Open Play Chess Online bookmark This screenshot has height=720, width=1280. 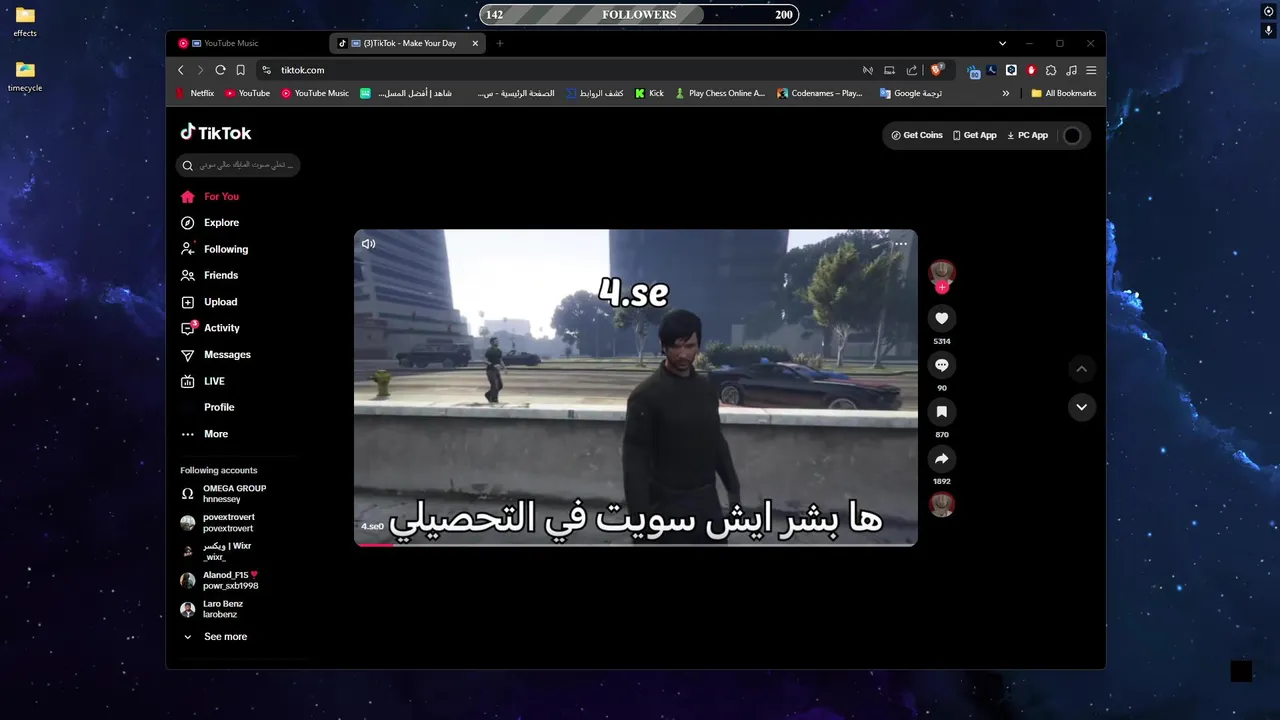point(720,93)
